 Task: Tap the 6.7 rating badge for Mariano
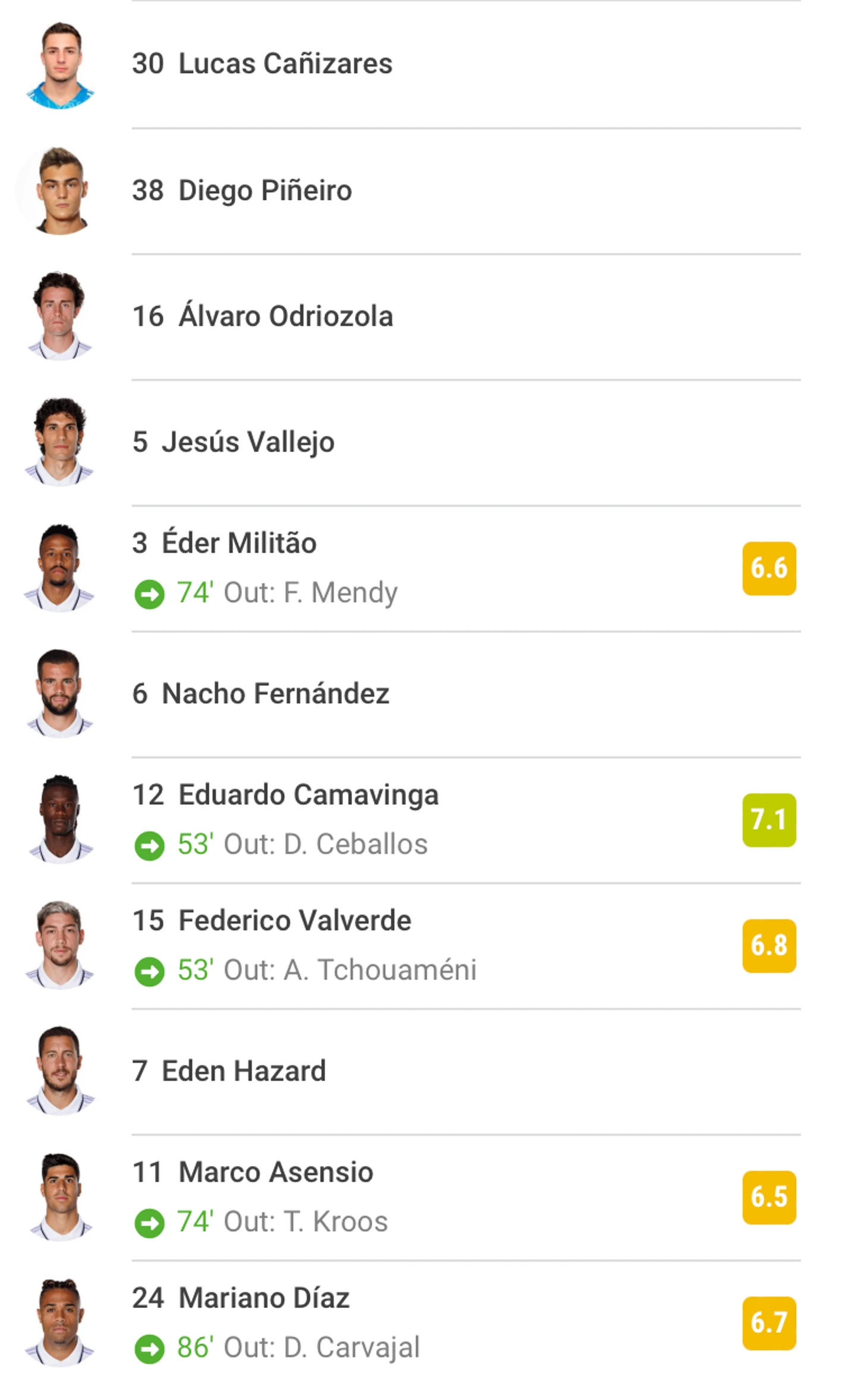pos(768,1323)
